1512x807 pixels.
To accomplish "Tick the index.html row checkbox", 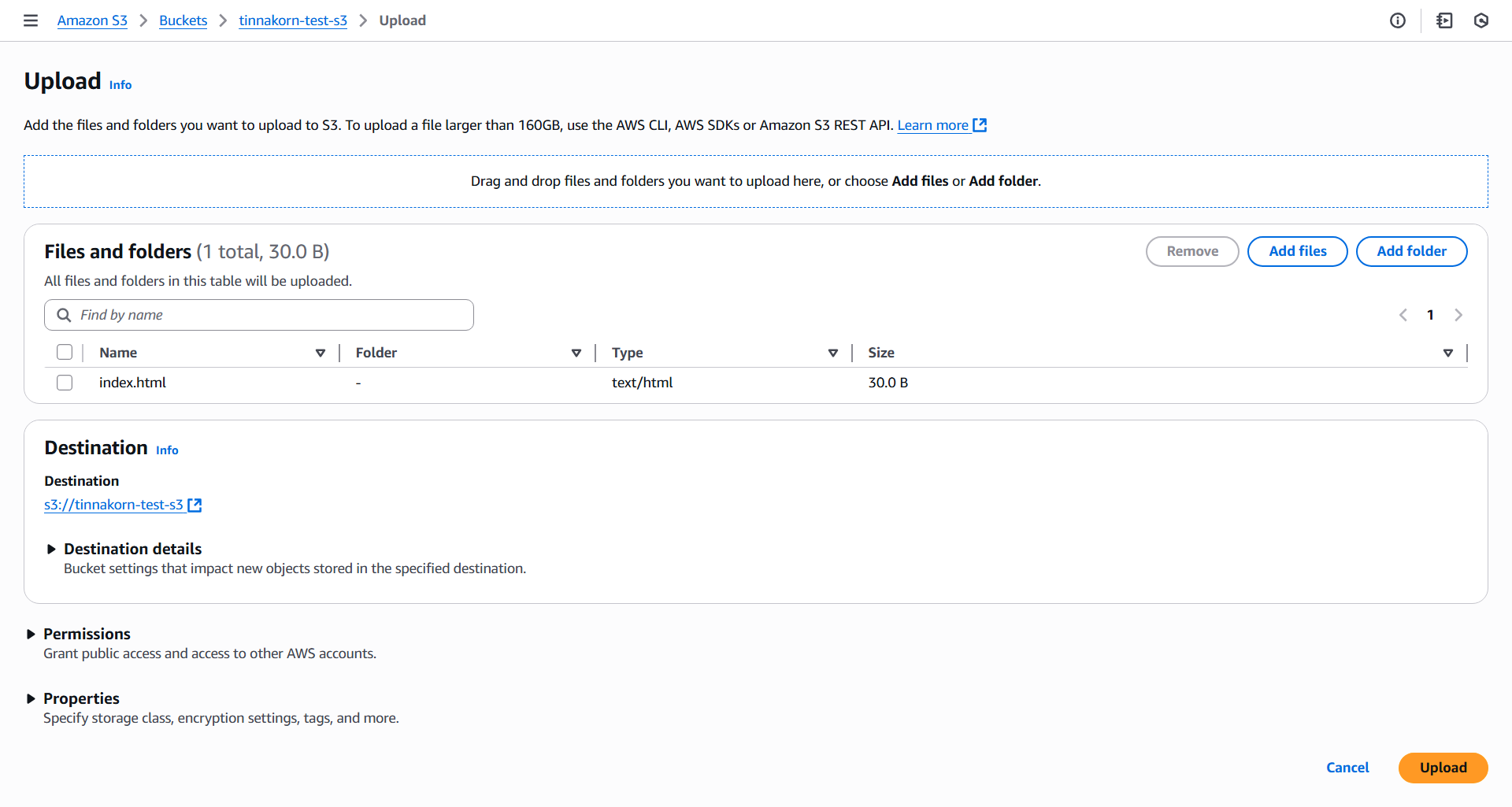I will pyautogui.click(x=65, y=383).
